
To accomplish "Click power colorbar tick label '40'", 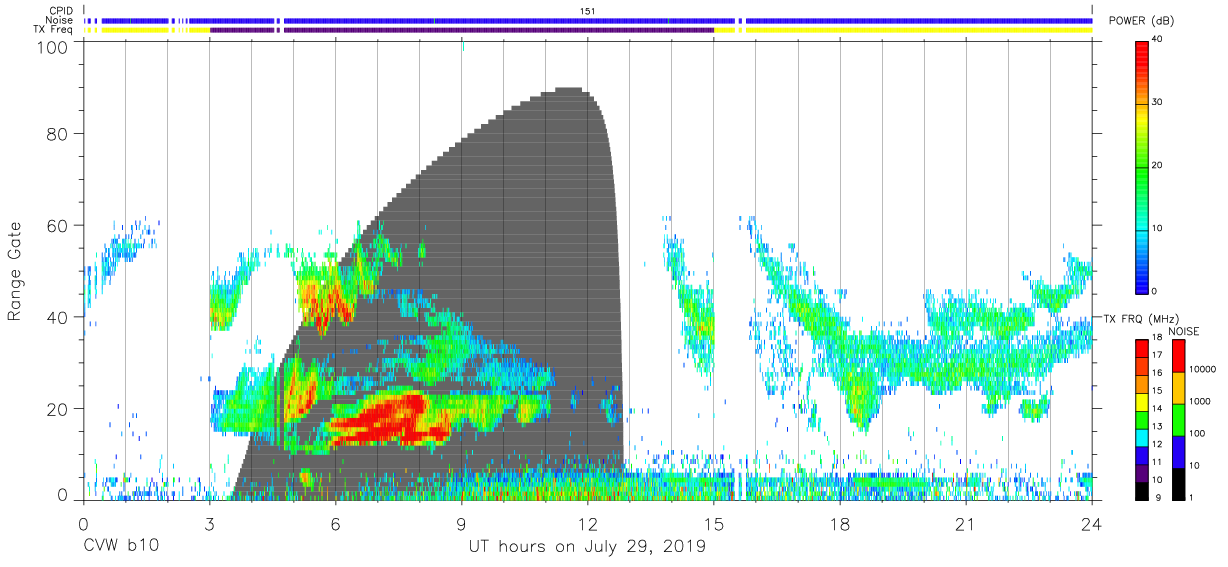I will click(1156, 40).
